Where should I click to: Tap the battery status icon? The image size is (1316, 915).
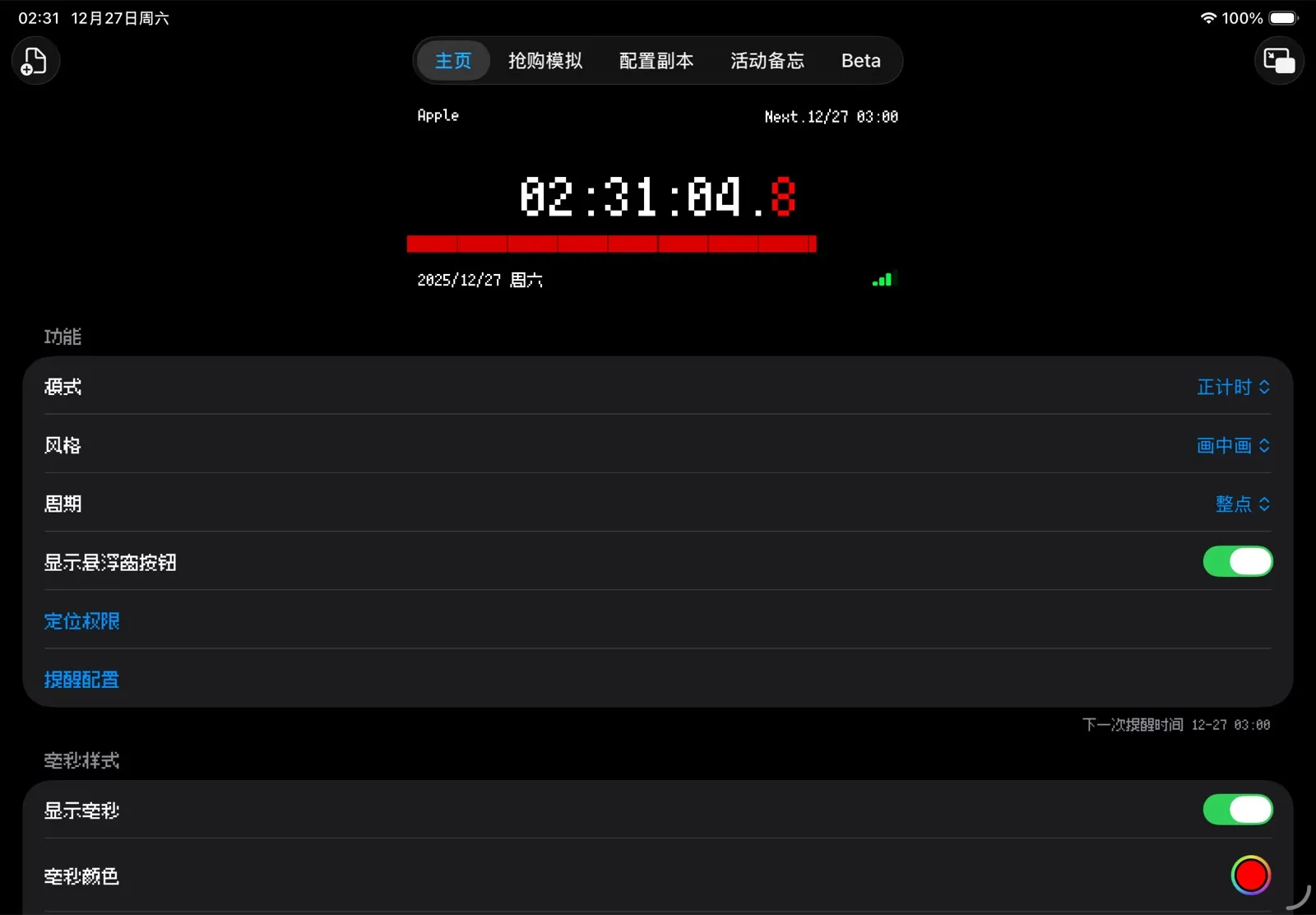point(1283,18)
